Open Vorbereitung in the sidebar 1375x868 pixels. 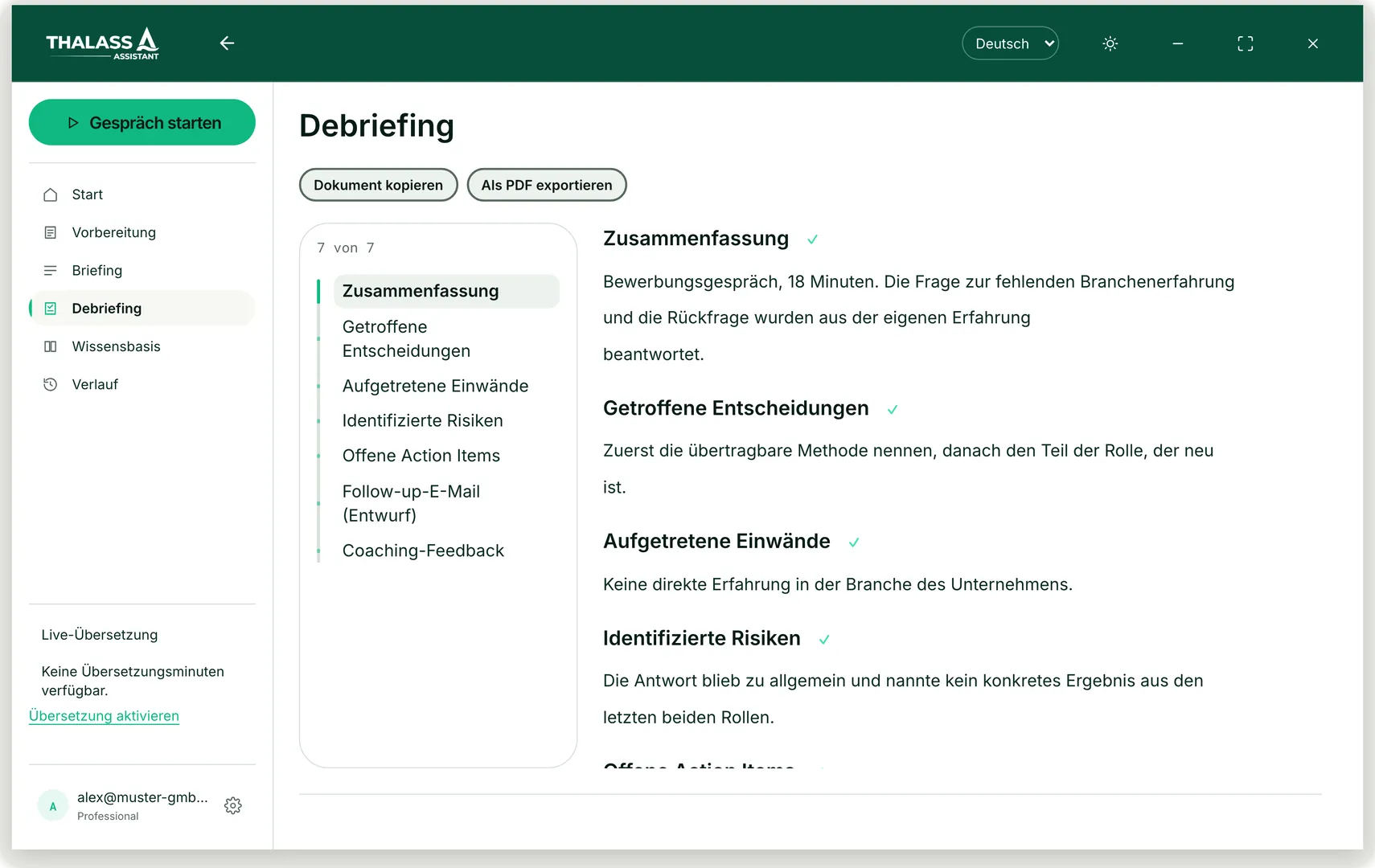(x=142, y=232)
